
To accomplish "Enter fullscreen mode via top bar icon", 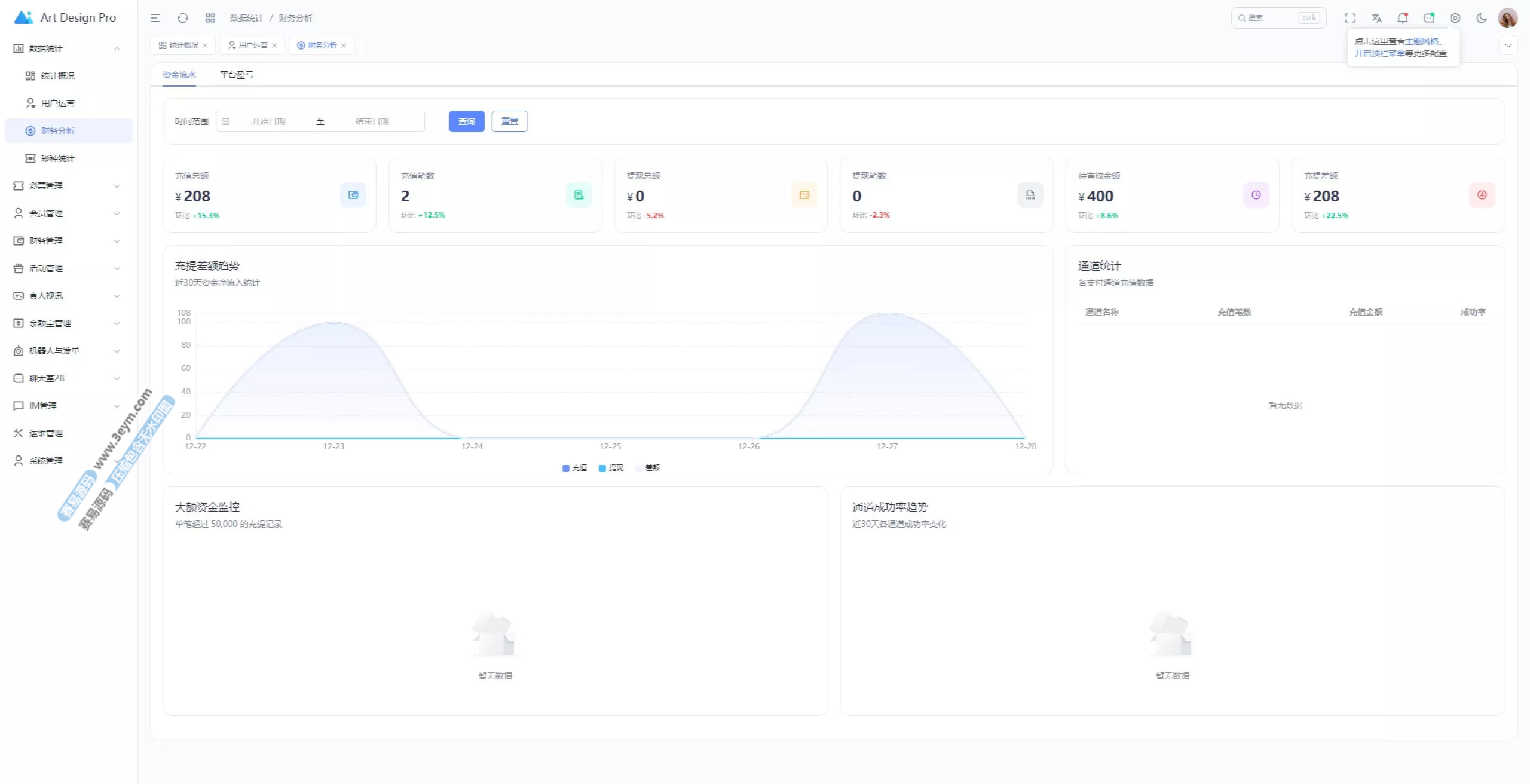I will (1350, 18).
